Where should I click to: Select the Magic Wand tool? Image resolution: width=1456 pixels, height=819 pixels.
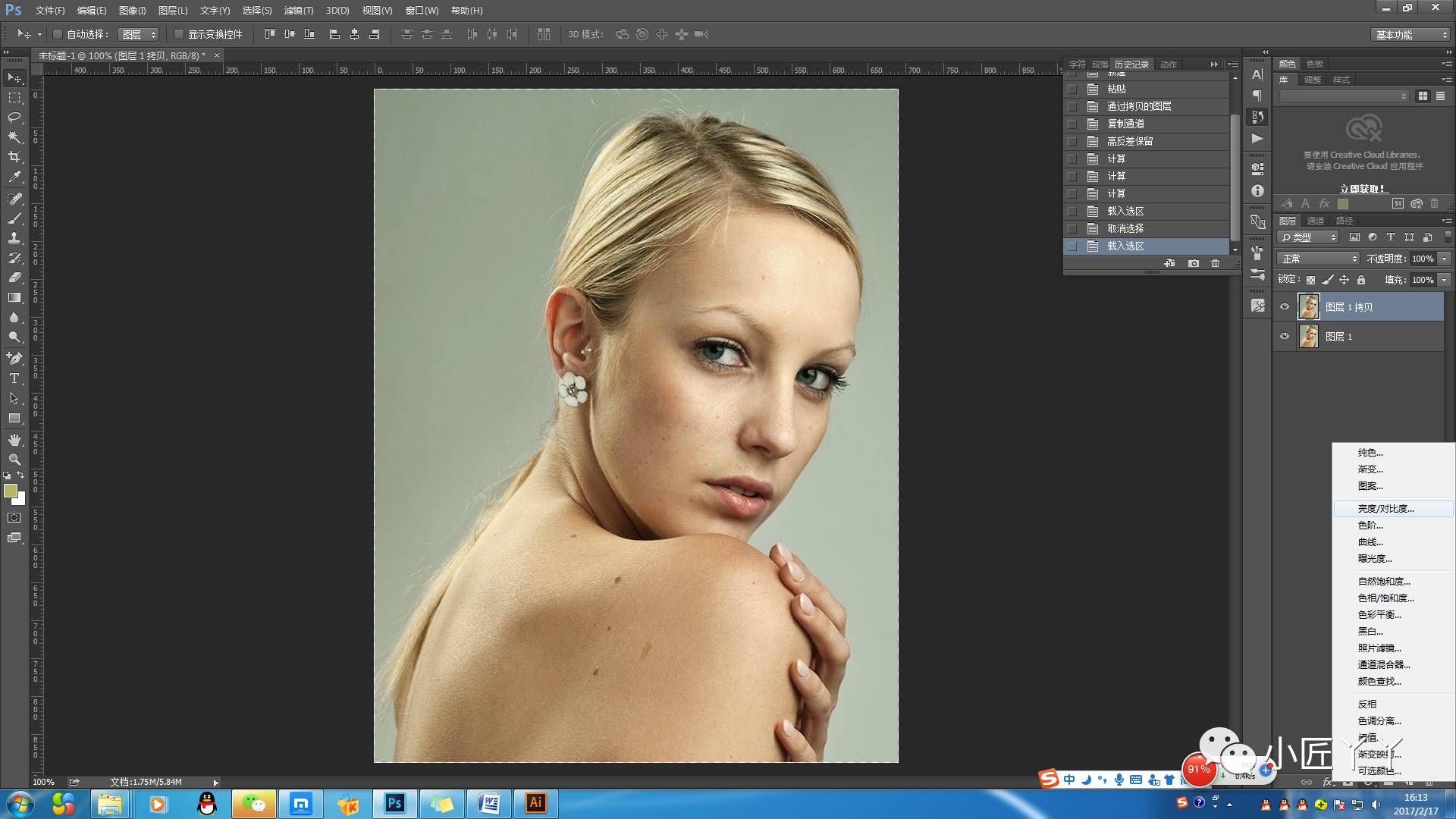14,137
